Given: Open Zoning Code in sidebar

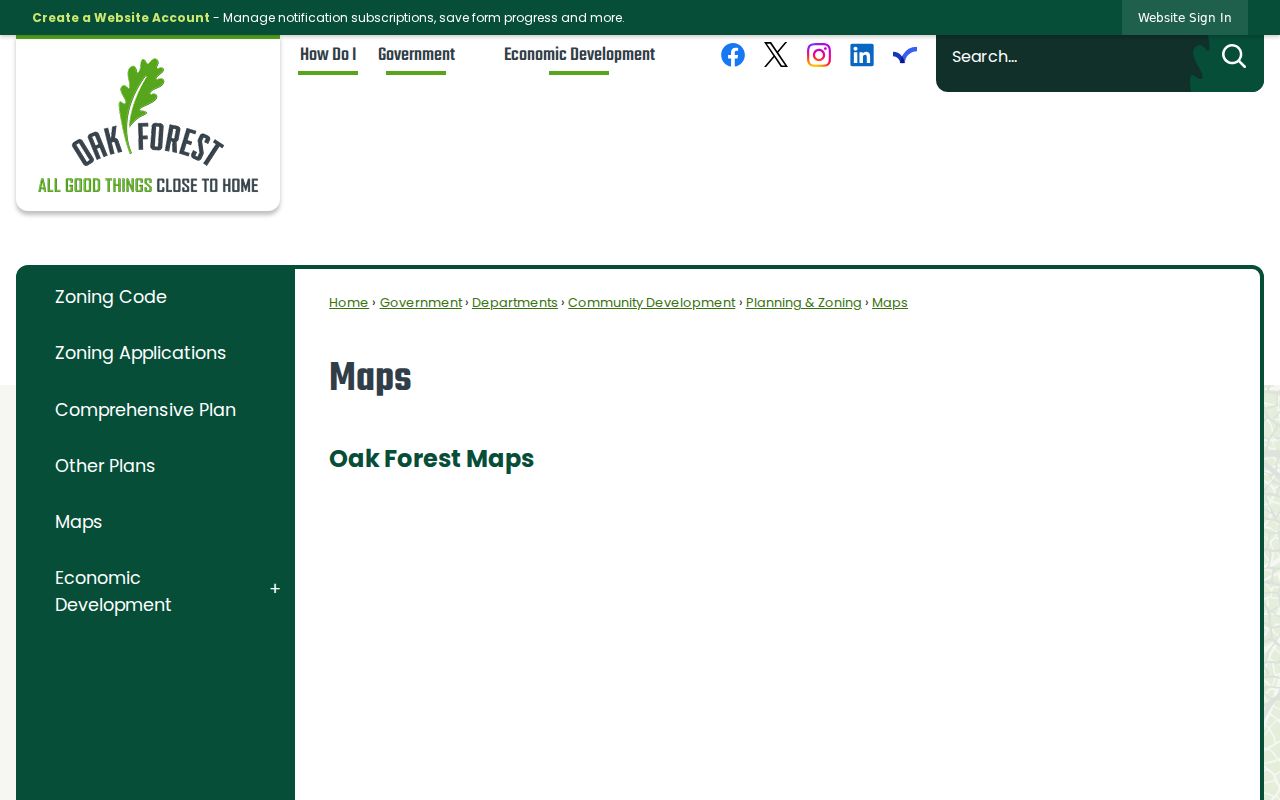Looking at the screenshot, I should (111, 297).
